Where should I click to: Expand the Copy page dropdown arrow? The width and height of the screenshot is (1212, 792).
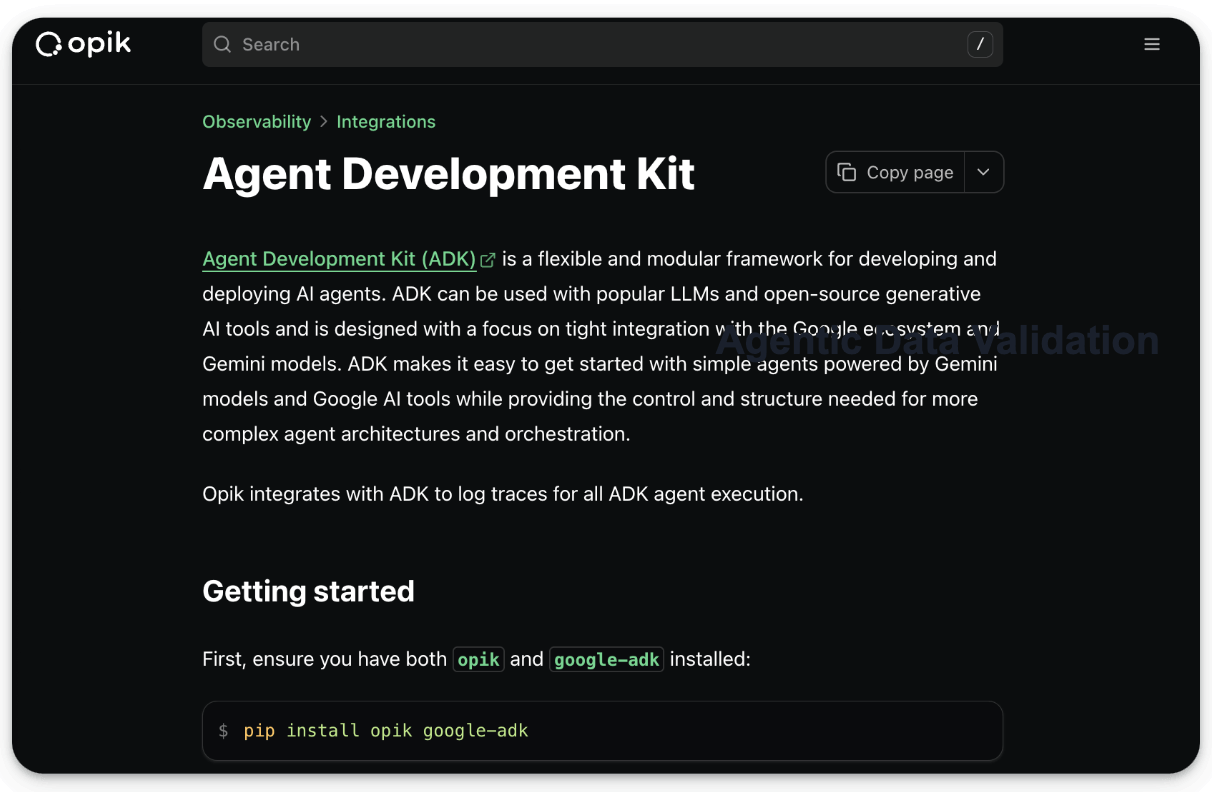click(984, 172)
